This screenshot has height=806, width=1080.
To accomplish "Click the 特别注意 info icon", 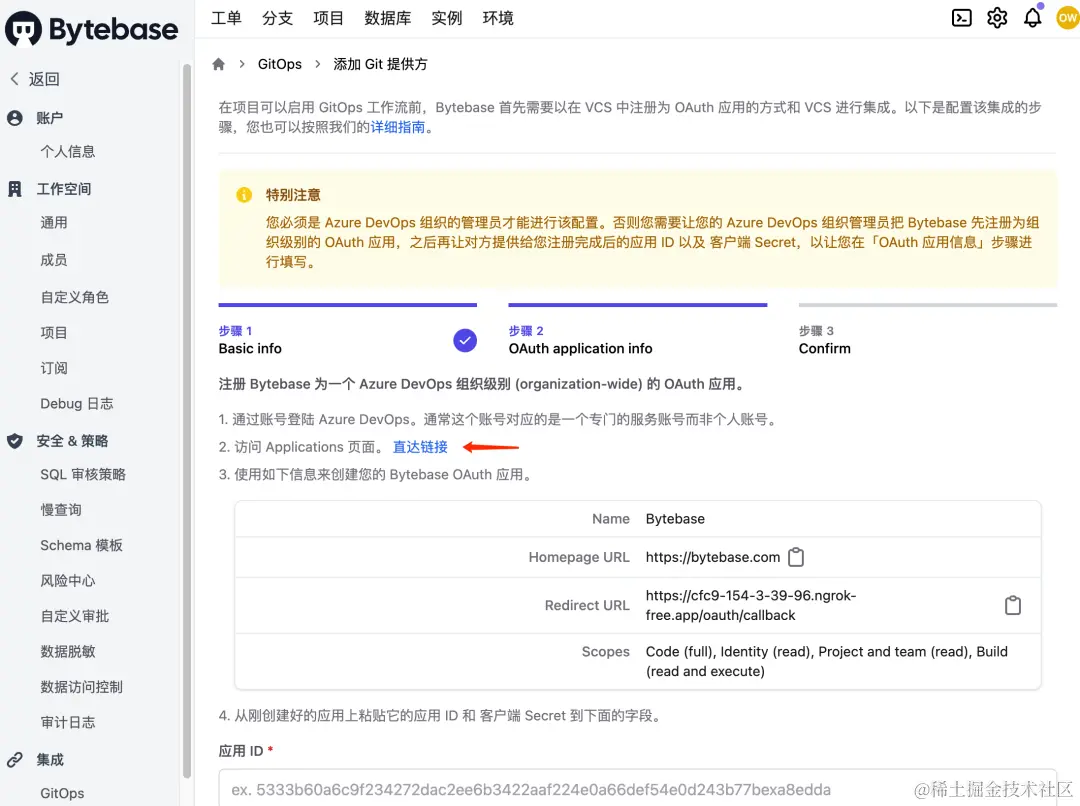I will pyautogui.click(x=244, y=195).
